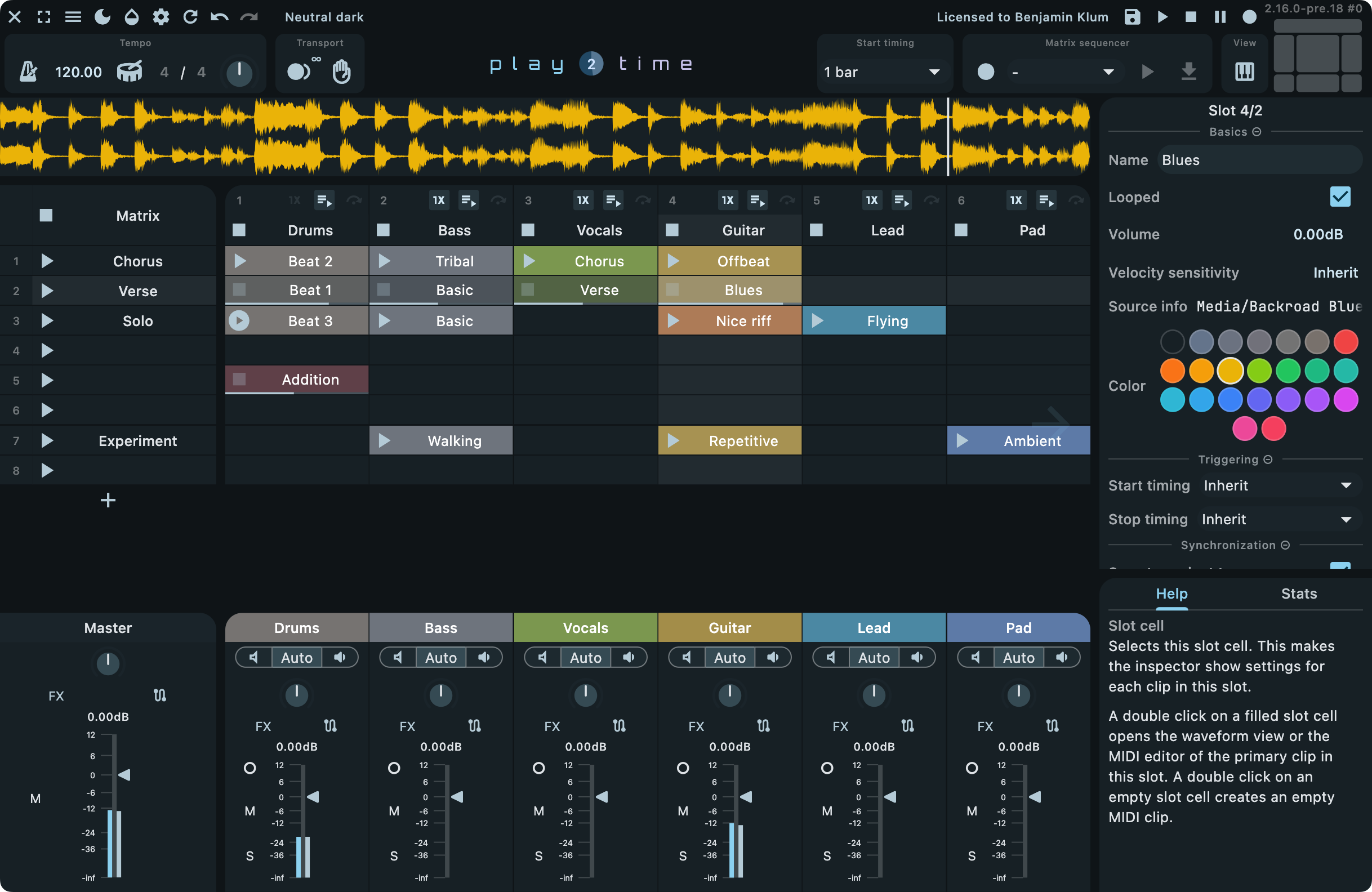Viewport: 1372px width, 892px height.
Task: Toggle the Looped checkbox for Blues clip
Action: click(1341, 196)
